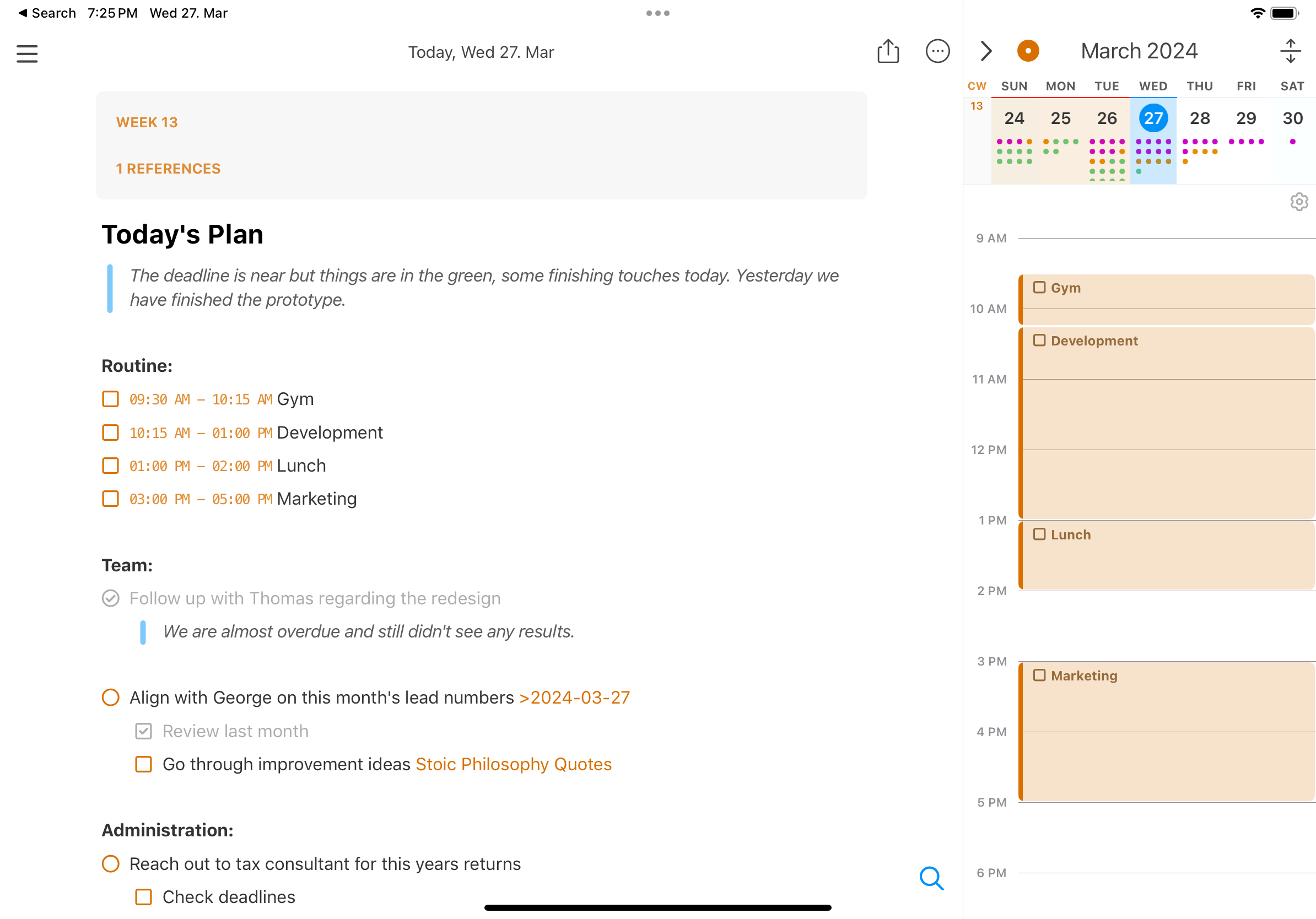Viewport: 1316px width, 919px height.
Task: Check the Gym routine checkbox
Action: click(110, 399)
